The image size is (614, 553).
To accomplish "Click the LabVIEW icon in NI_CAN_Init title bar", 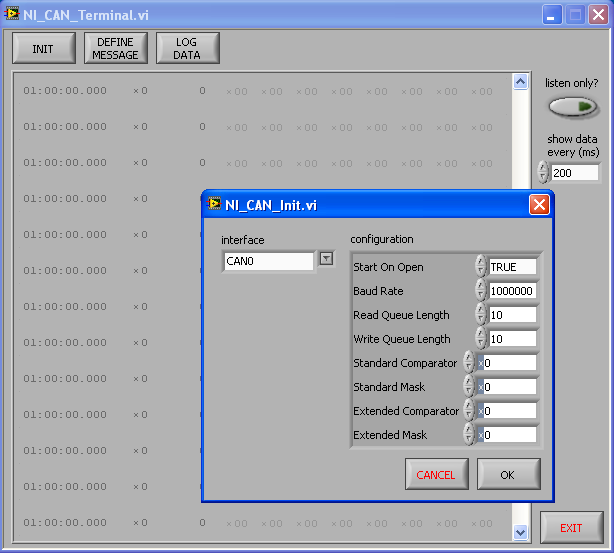I will [x=214, y=204].
